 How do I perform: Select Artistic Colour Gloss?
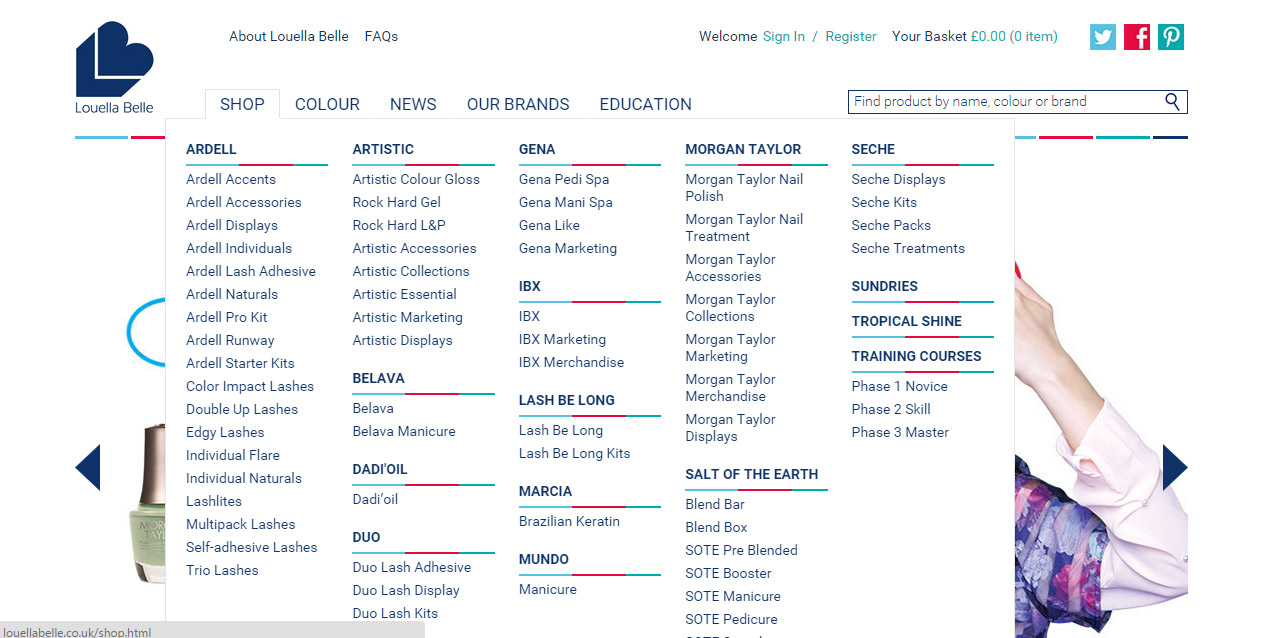tap(416, 179)
